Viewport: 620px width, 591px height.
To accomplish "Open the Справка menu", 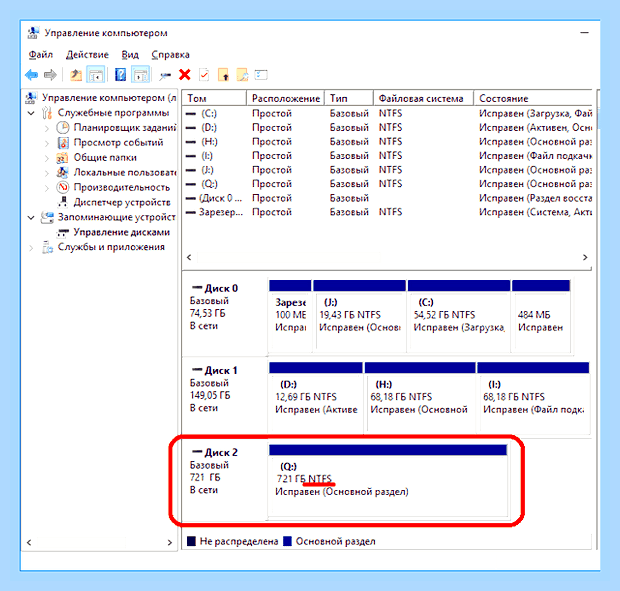I will (x=170, y=55).
